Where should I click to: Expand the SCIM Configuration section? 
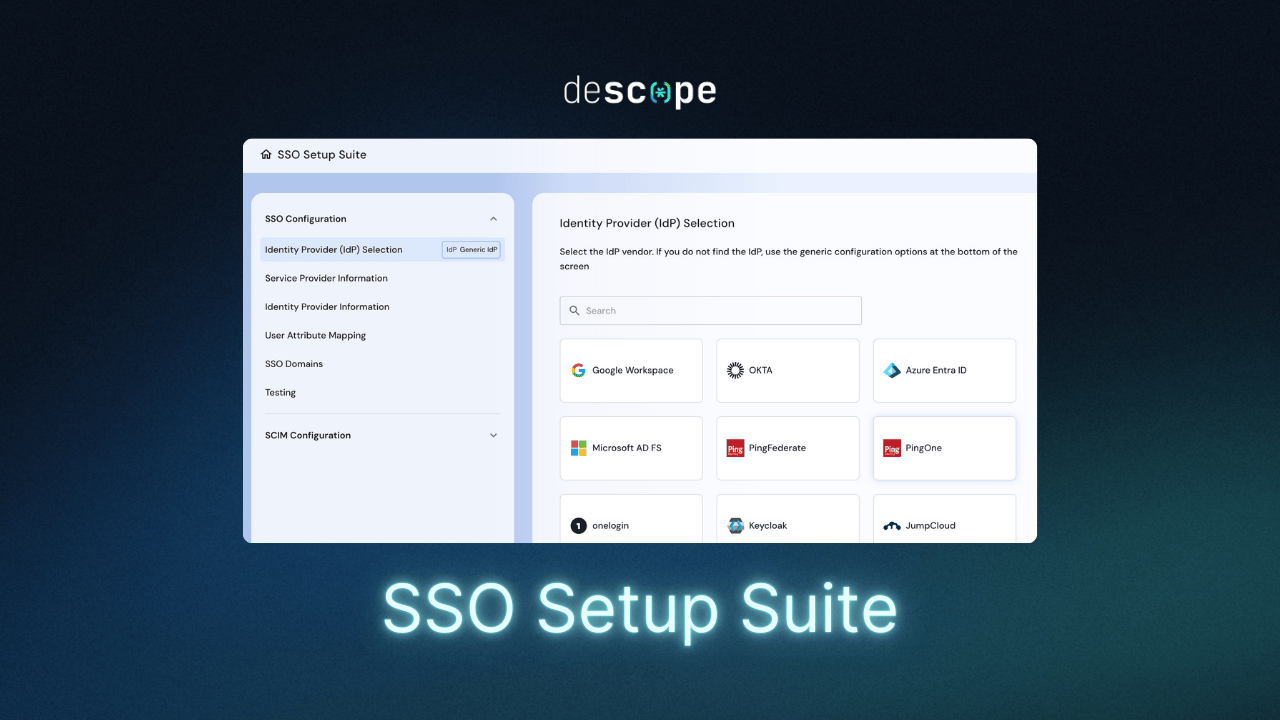(493, 435)
